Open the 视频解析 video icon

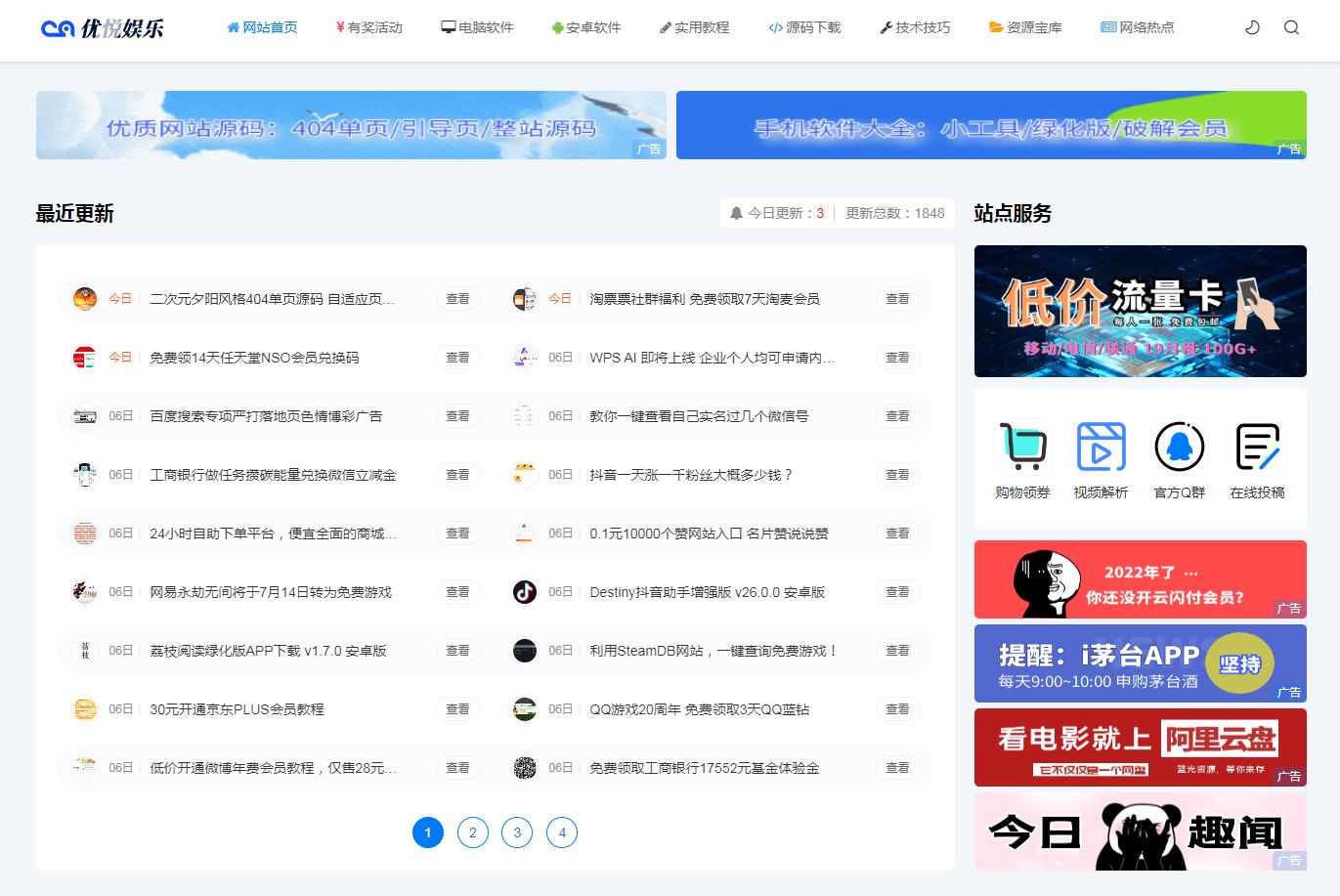[1101, 447]
